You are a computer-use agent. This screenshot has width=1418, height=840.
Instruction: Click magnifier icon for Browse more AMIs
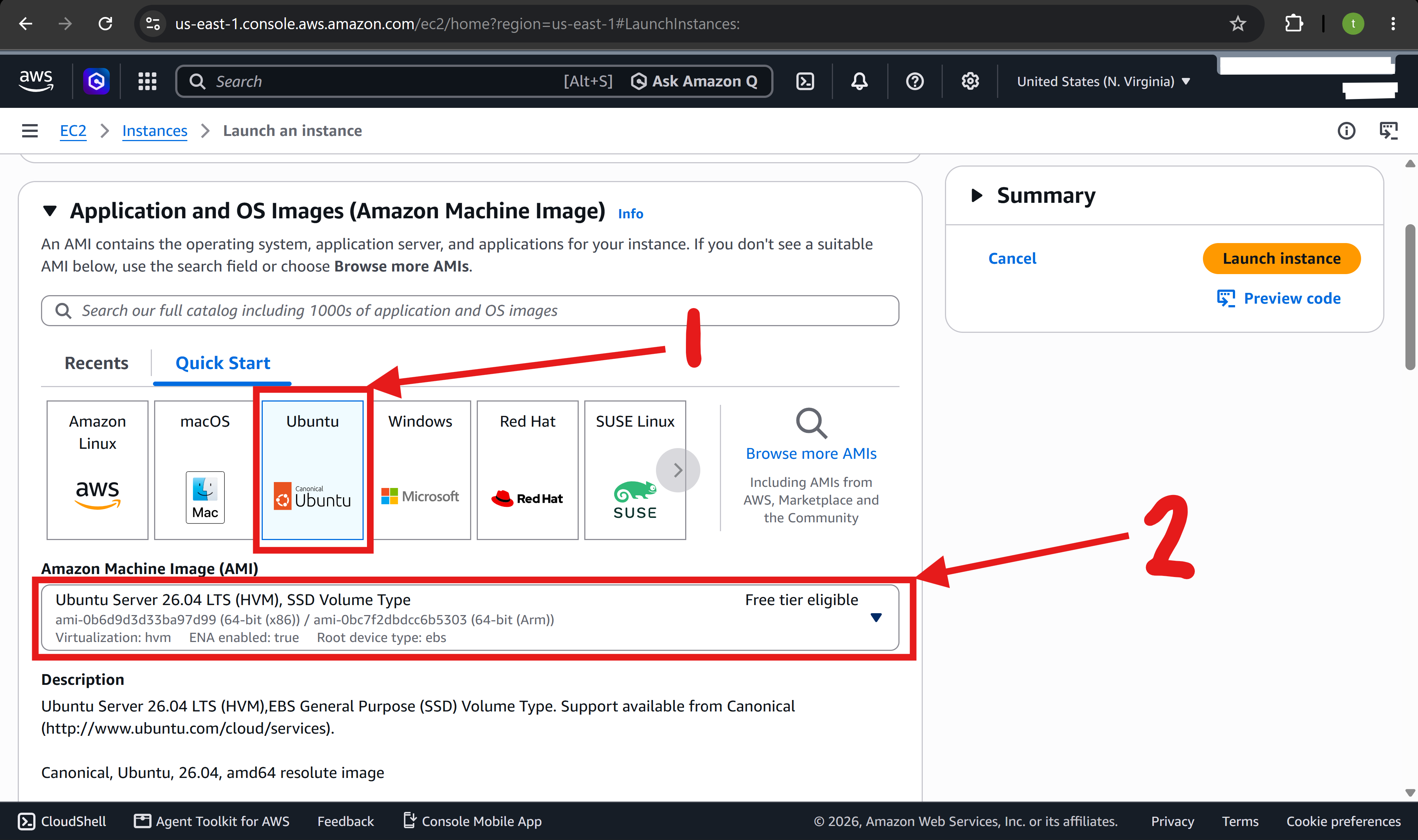point(811,423)
